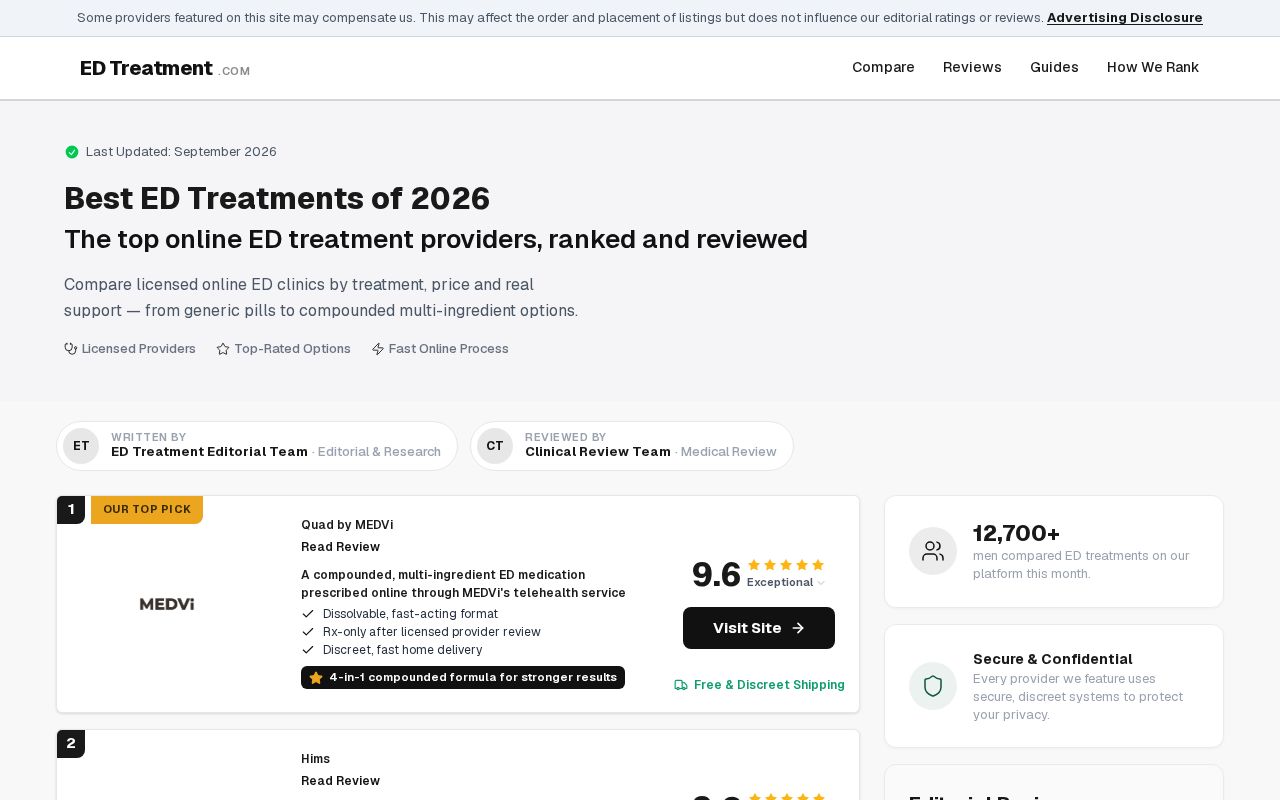Click the CT reviewer avatar
The height and width of the screenshot is (800, 1280).
[495, 446]
